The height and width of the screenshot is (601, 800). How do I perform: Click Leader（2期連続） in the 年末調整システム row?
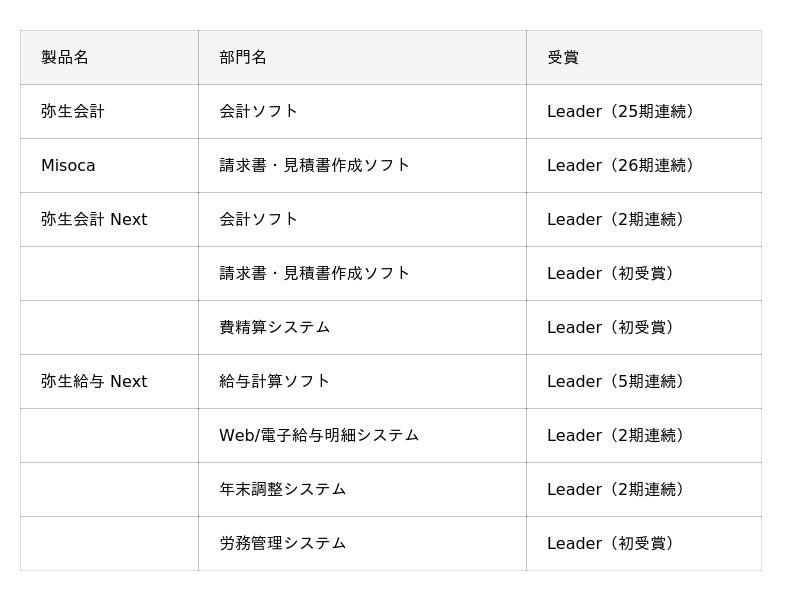pos(617,489)
